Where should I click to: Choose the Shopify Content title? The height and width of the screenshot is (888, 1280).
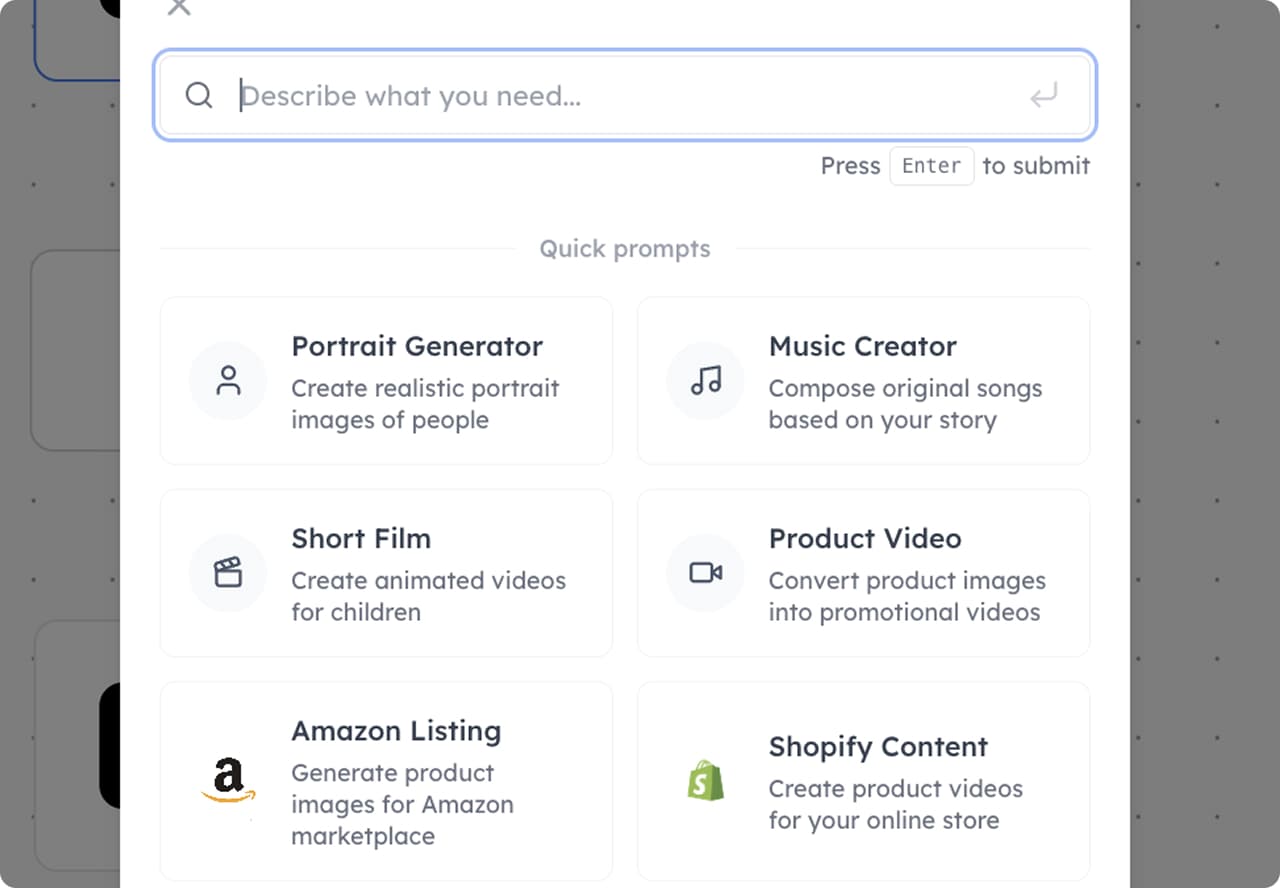[x=878, y=747]
